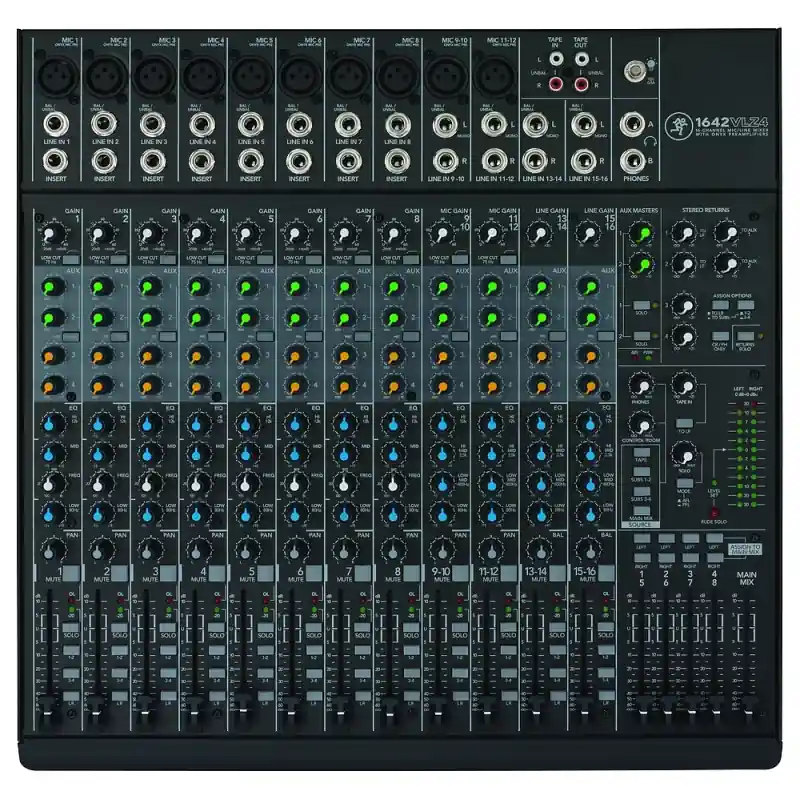This screenshot has height=800, width=800.
Task: Click the LOW EQ knob on channel 8
Action: click(393, 514)
